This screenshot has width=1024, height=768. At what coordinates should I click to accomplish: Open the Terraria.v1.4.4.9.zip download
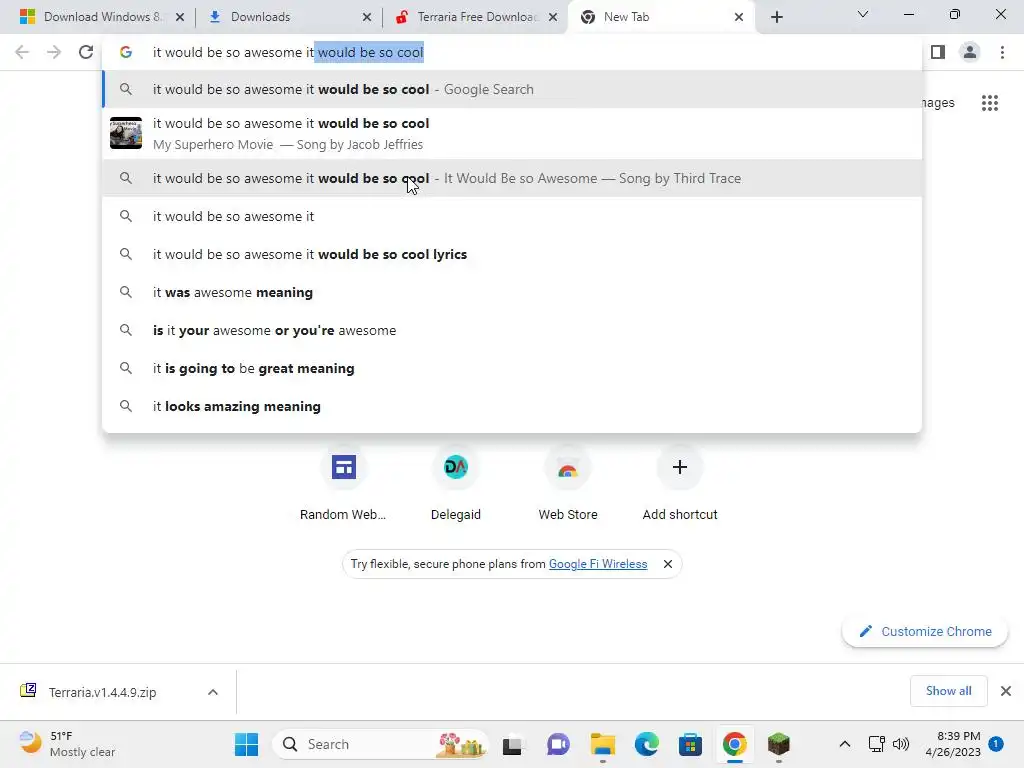click(103, 692)
